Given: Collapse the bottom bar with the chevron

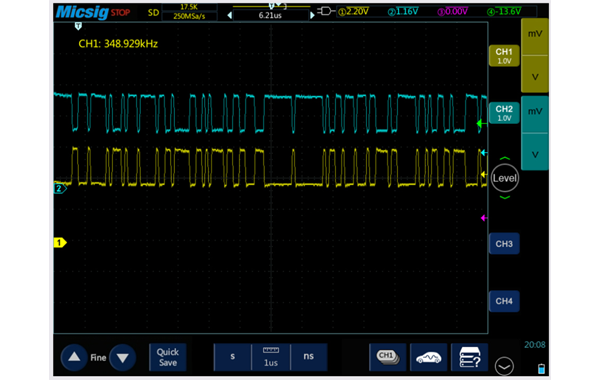Looking at the screenshot, I should [x=504, y=366].
